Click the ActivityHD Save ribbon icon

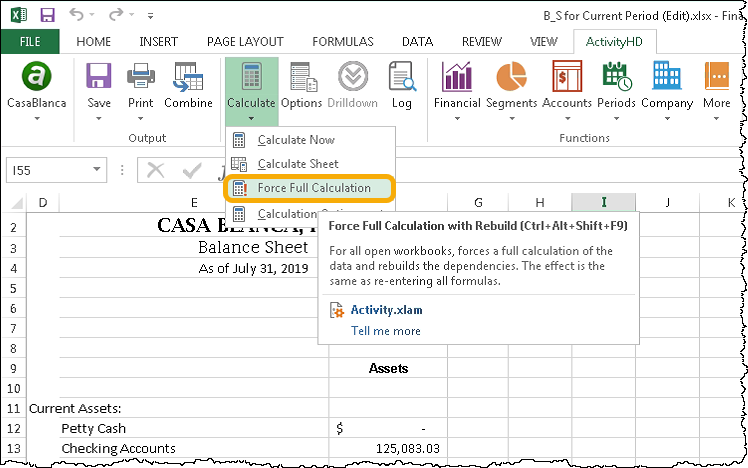[99, 75]
